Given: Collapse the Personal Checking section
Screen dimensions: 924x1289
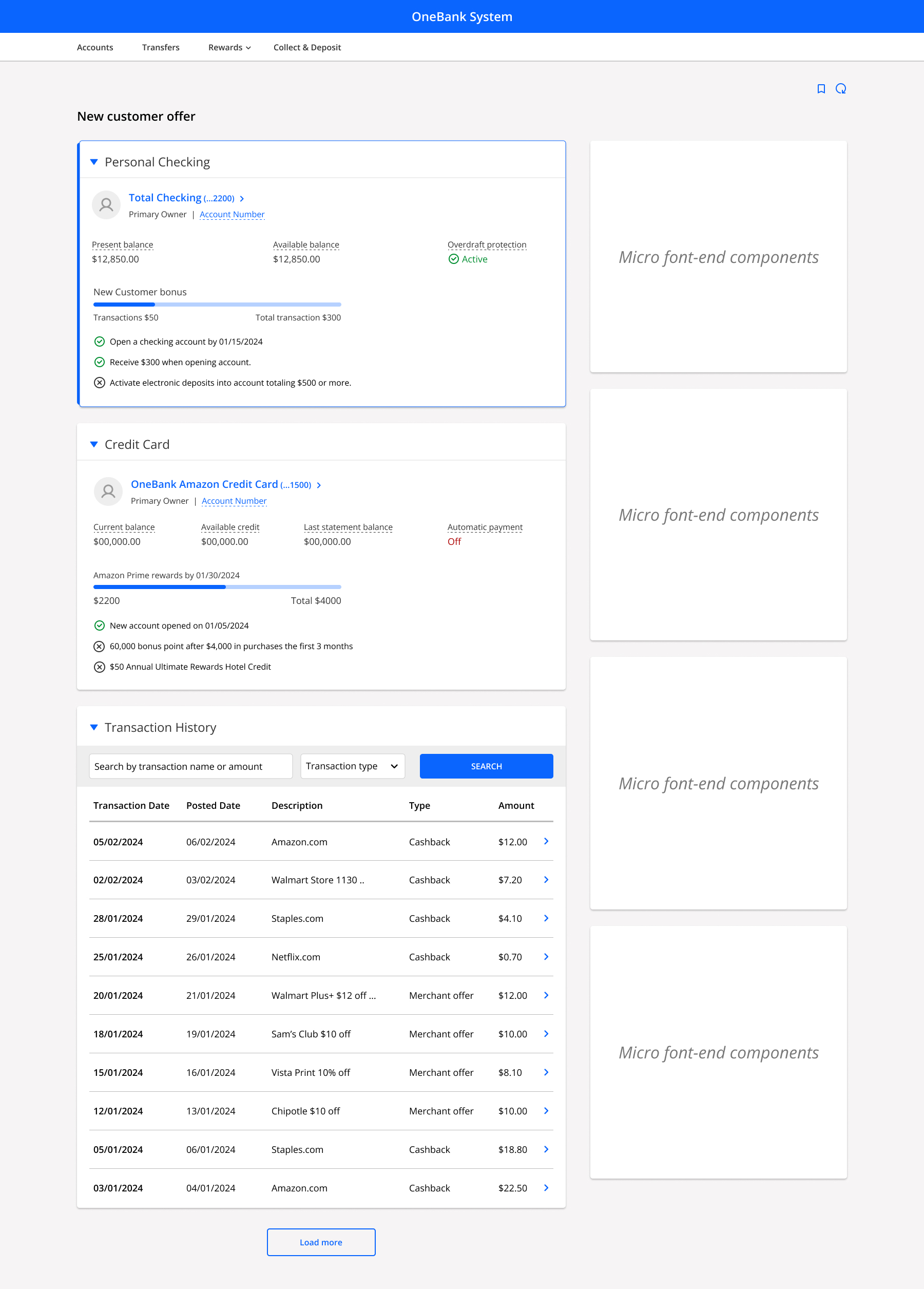Looking at the screenshot, I should click(94, 162).
